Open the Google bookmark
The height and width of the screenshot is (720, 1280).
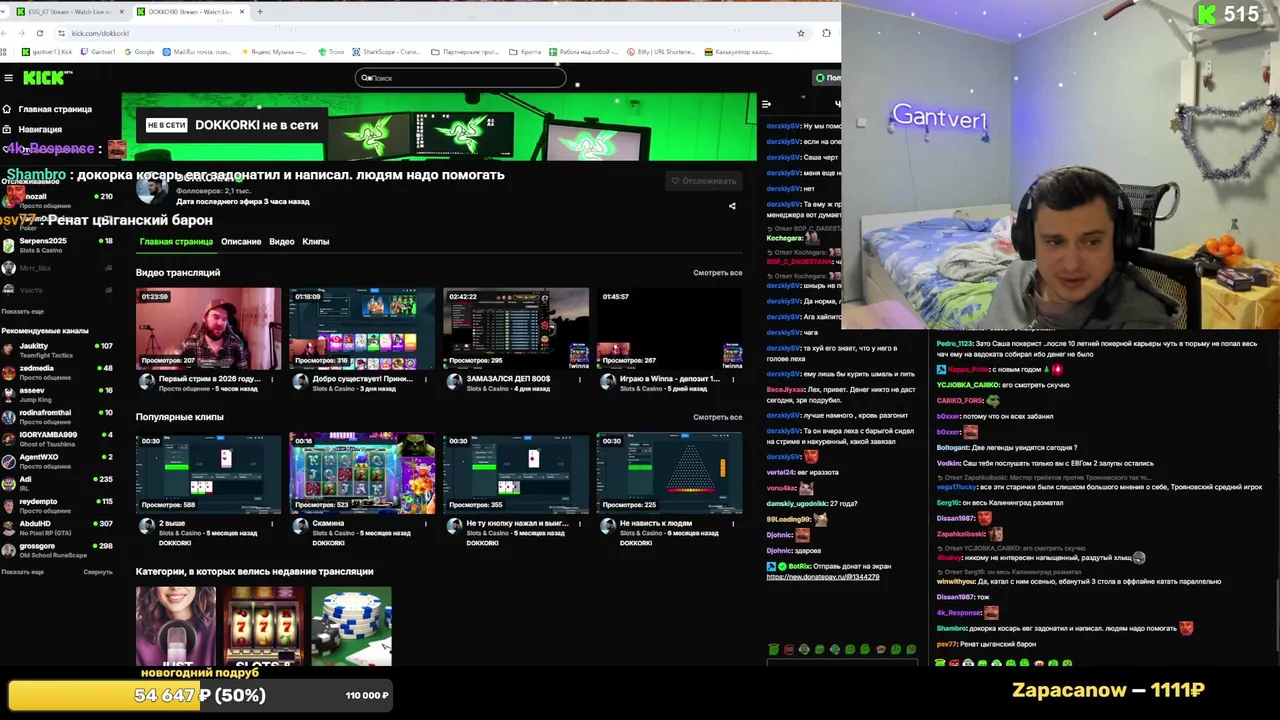pos(139,52)
